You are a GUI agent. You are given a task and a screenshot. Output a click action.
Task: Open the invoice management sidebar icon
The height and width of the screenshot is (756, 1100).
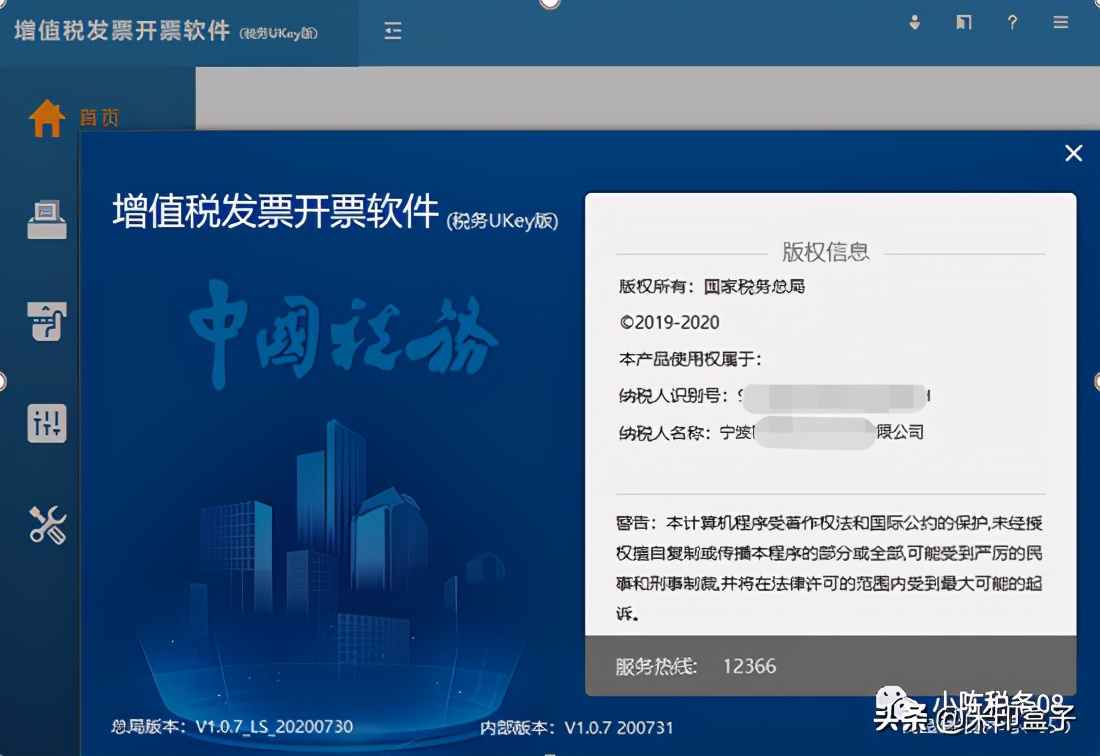[47, 321]
